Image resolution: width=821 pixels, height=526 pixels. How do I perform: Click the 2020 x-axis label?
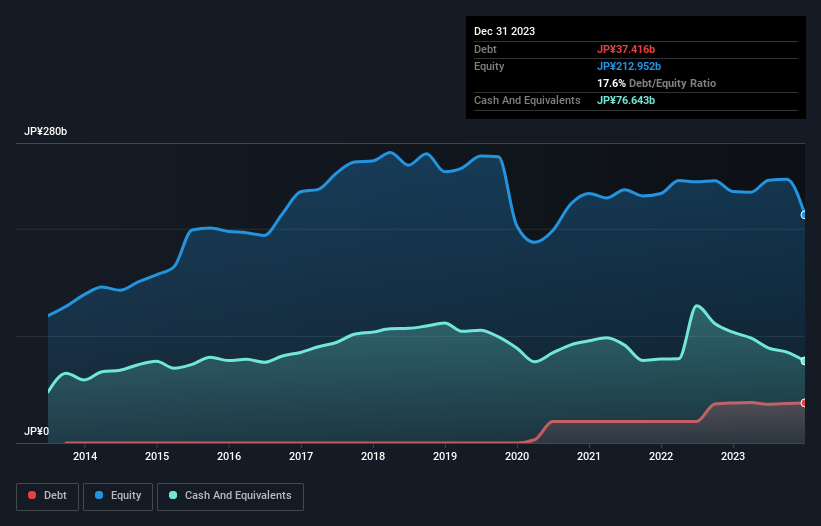coord(517,456)
